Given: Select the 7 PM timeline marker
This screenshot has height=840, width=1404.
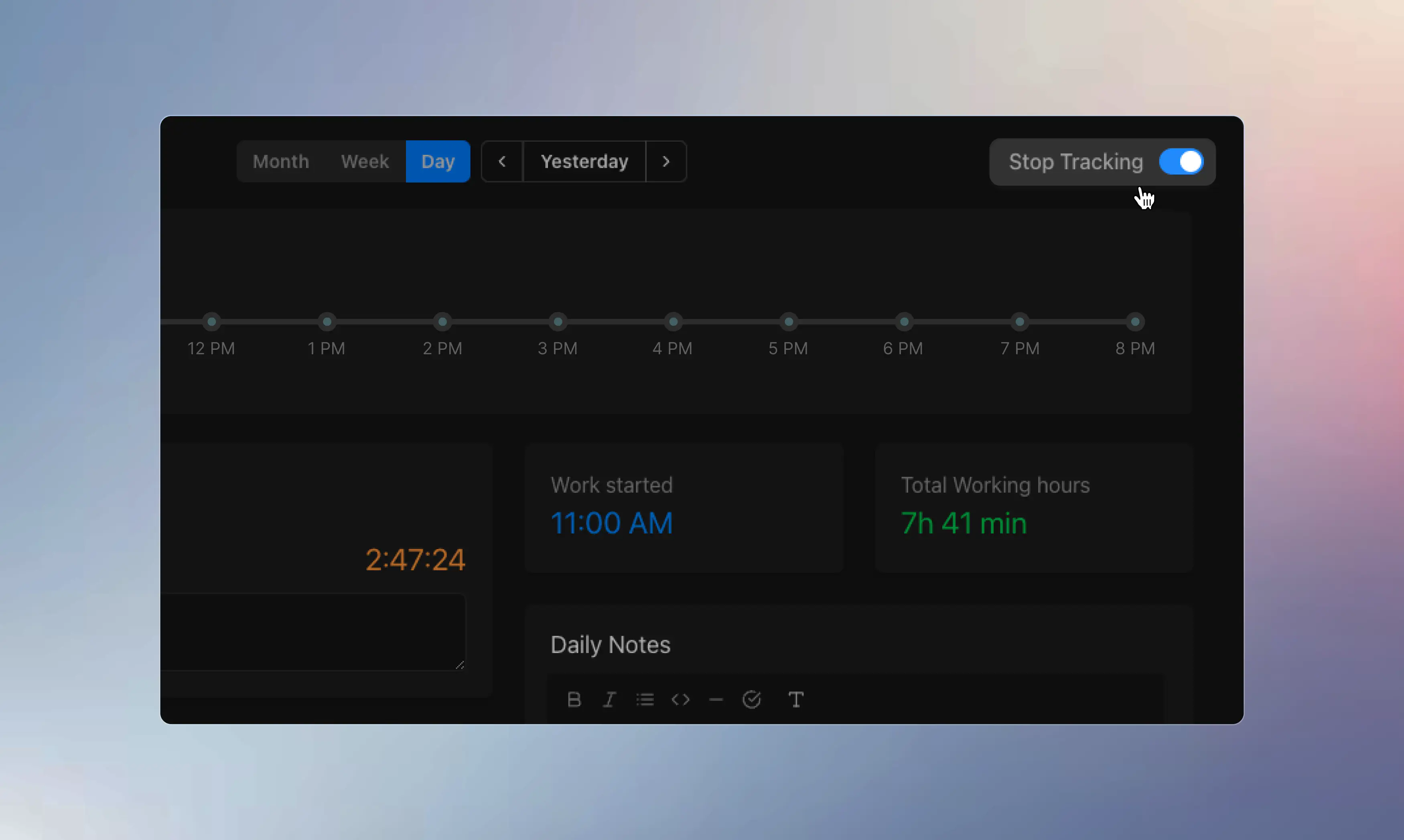Looking at the screenshot, I should (x=1020, y=321).
